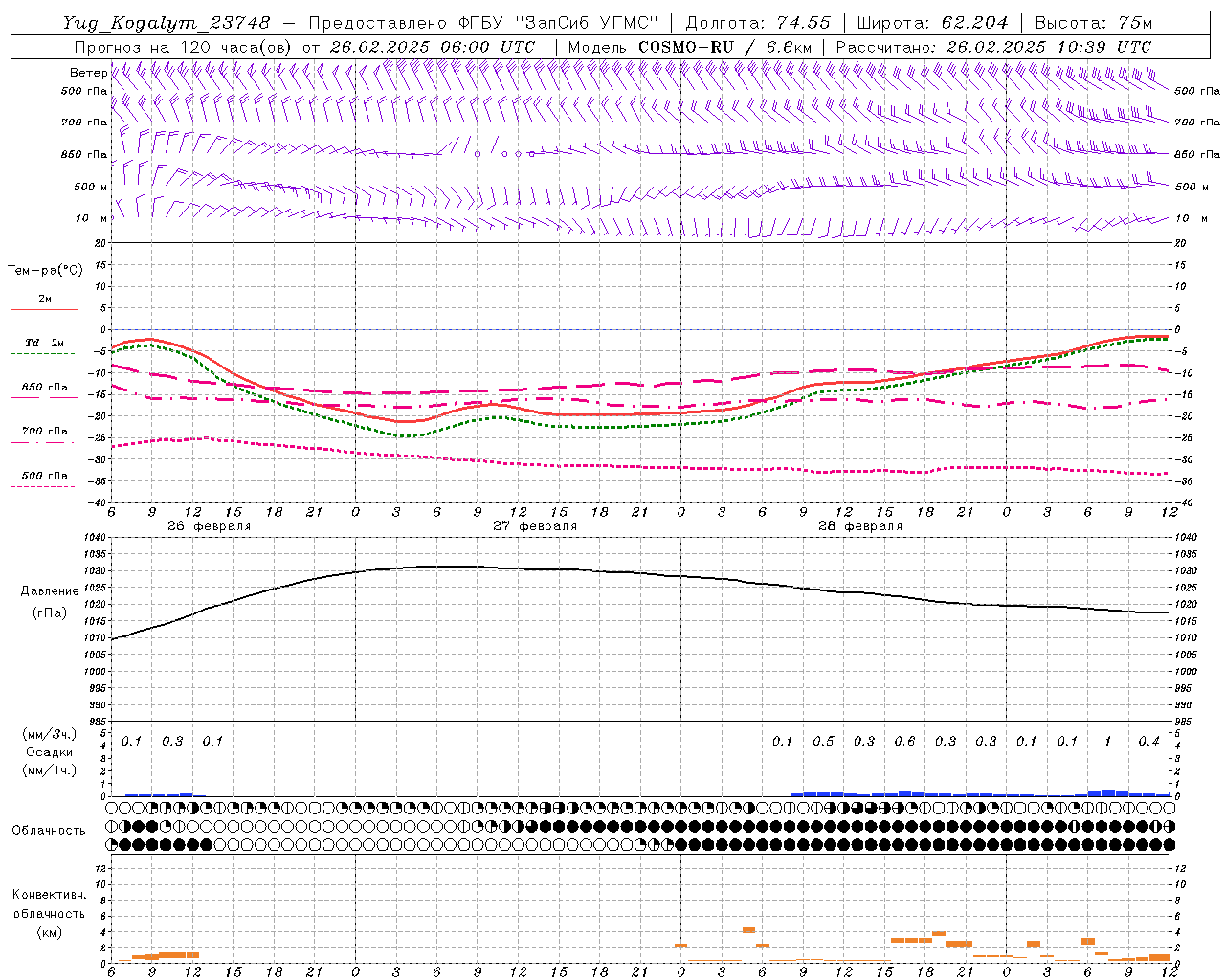The width and height of the screenshot is (1225, 980).
Task: Select the 700 гПа temperature legend entry
Action: tap(45, 431)
